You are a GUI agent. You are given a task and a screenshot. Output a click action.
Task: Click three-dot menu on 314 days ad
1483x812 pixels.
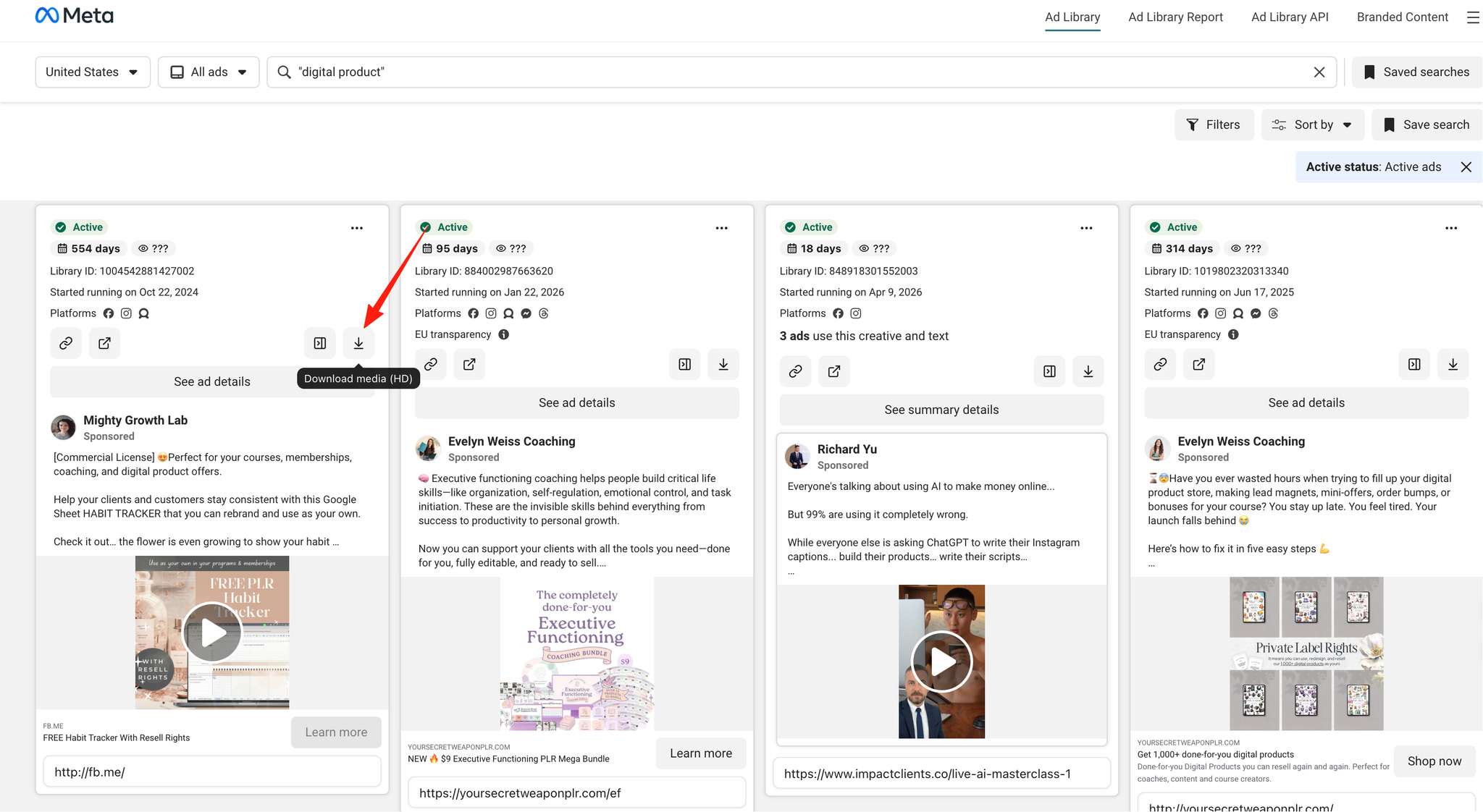[x=1451, y=228]
